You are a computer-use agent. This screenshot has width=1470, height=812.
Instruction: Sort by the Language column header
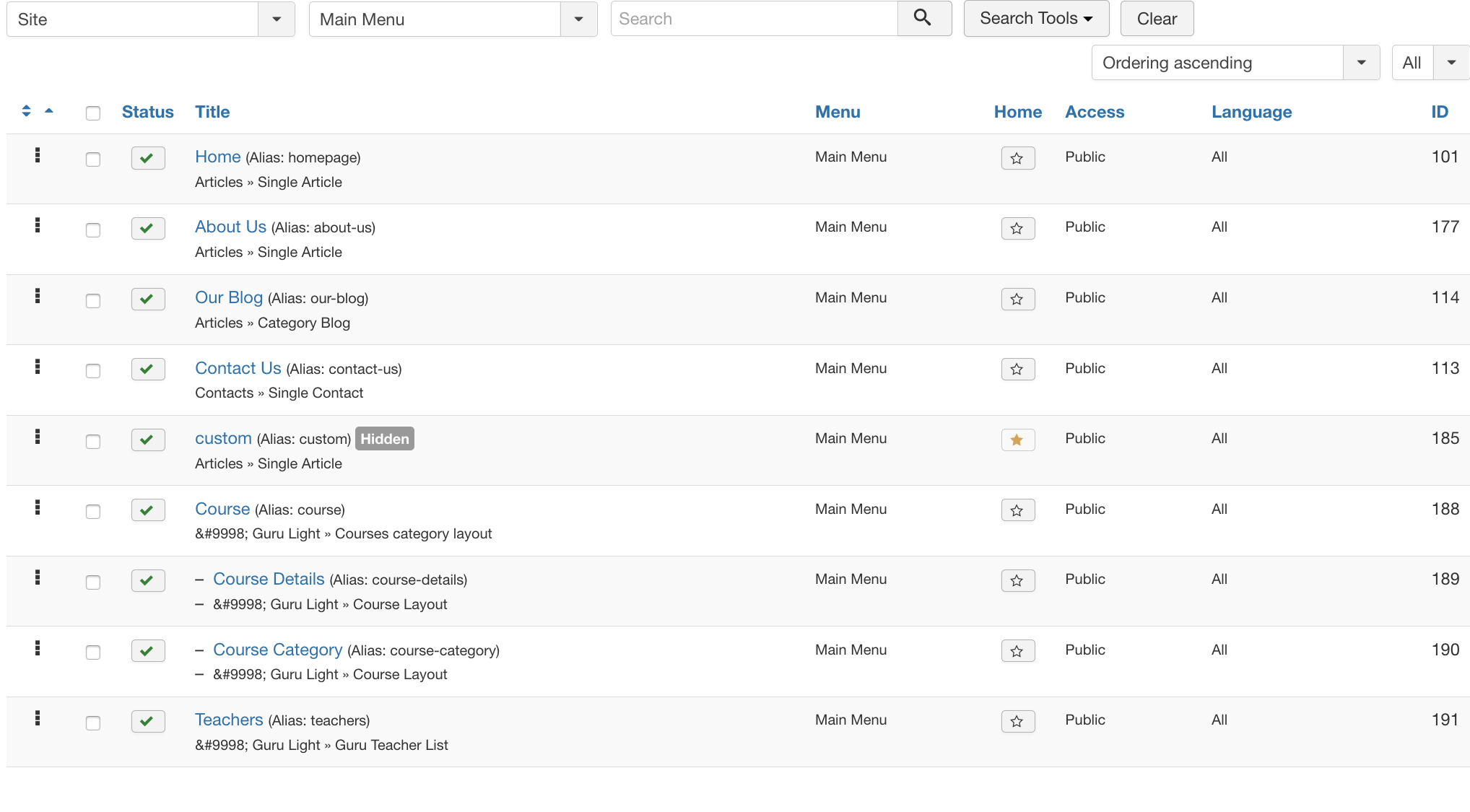pyautogui.click(x=1251, y=112)
